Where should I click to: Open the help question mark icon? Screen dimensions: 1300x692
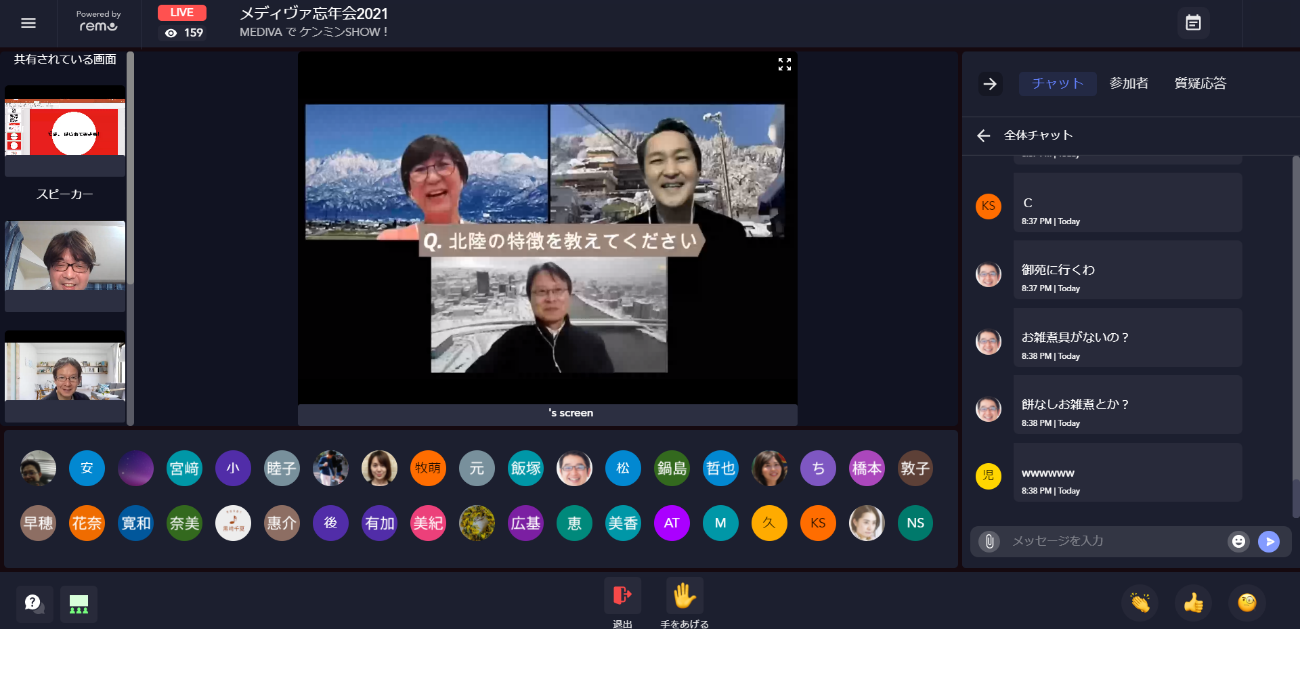(34, 604)
